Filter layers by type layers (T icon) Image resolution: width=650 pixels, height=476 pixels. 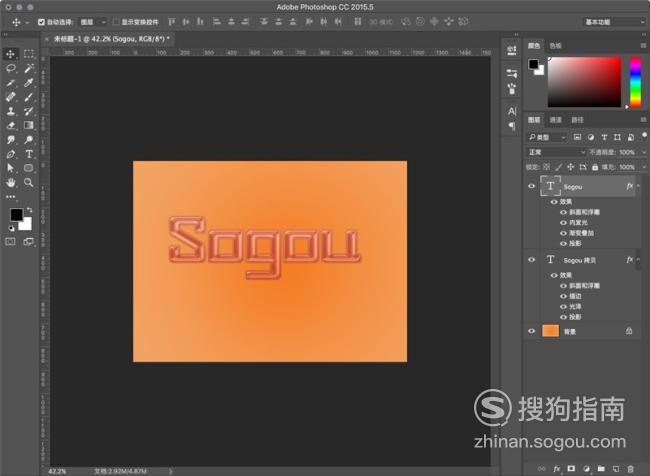(604, 137)
